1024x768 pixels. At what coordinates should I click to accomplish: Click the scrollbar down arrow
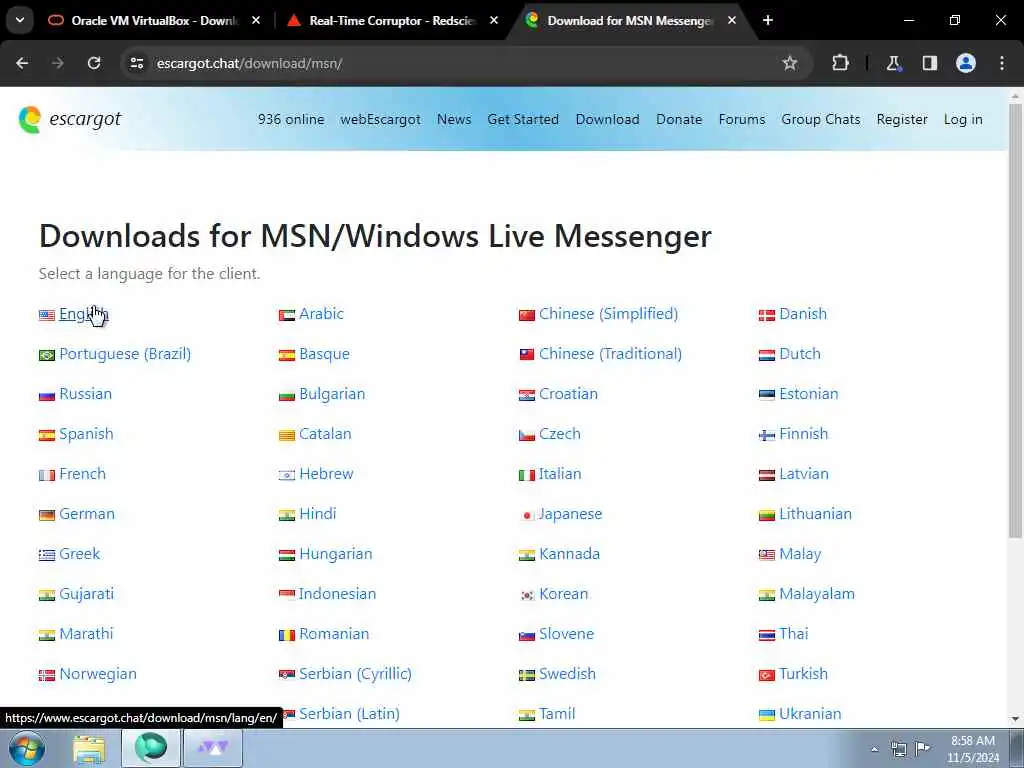pos(1015,719)
